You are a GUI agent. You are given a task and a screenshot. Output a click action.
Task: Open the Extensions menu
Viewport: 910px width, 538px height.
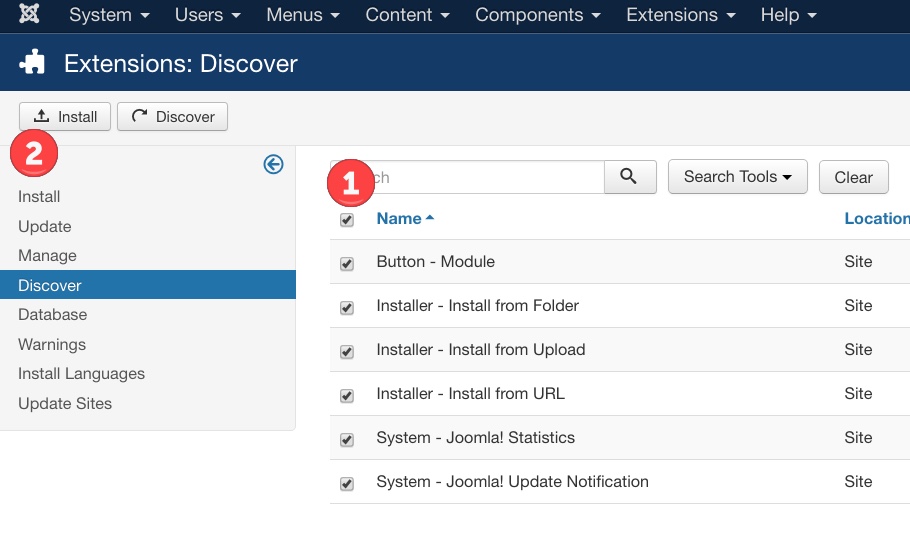[x=681, y=15]
